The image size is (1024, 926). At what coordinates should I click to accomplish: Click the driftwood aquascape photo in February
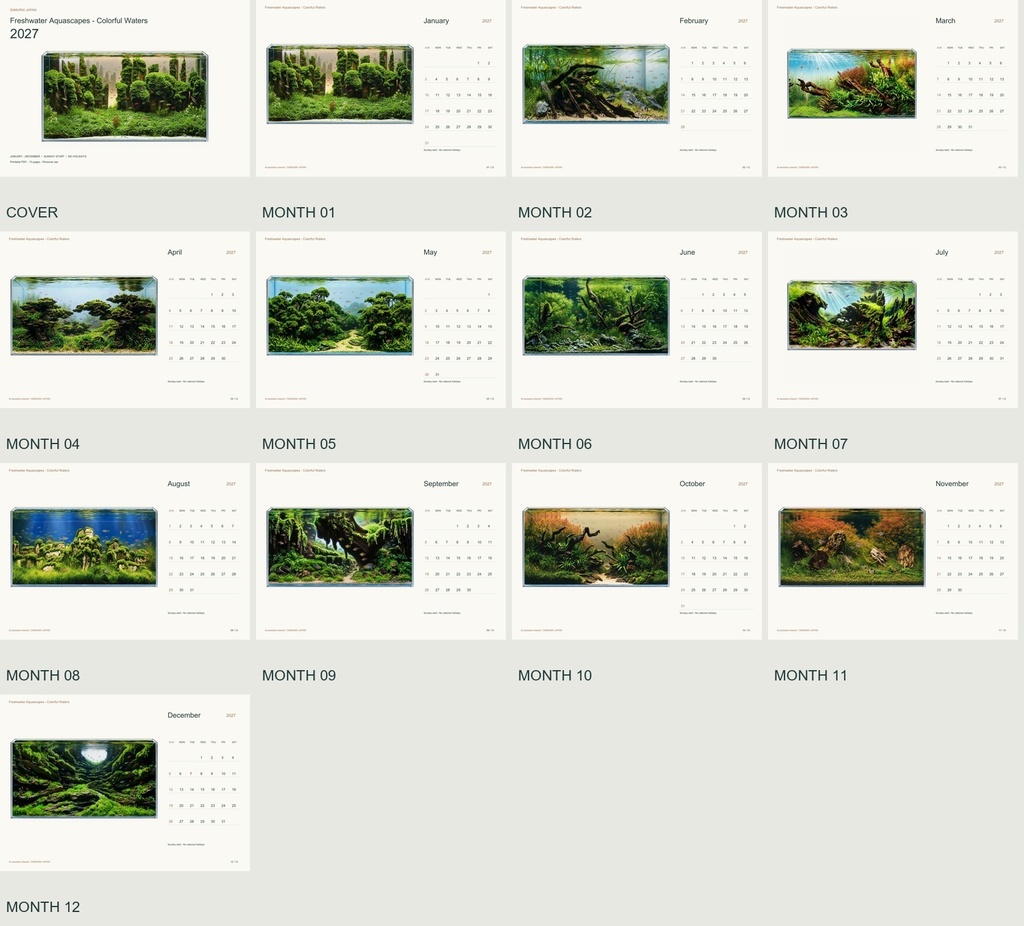click(596, 84)
